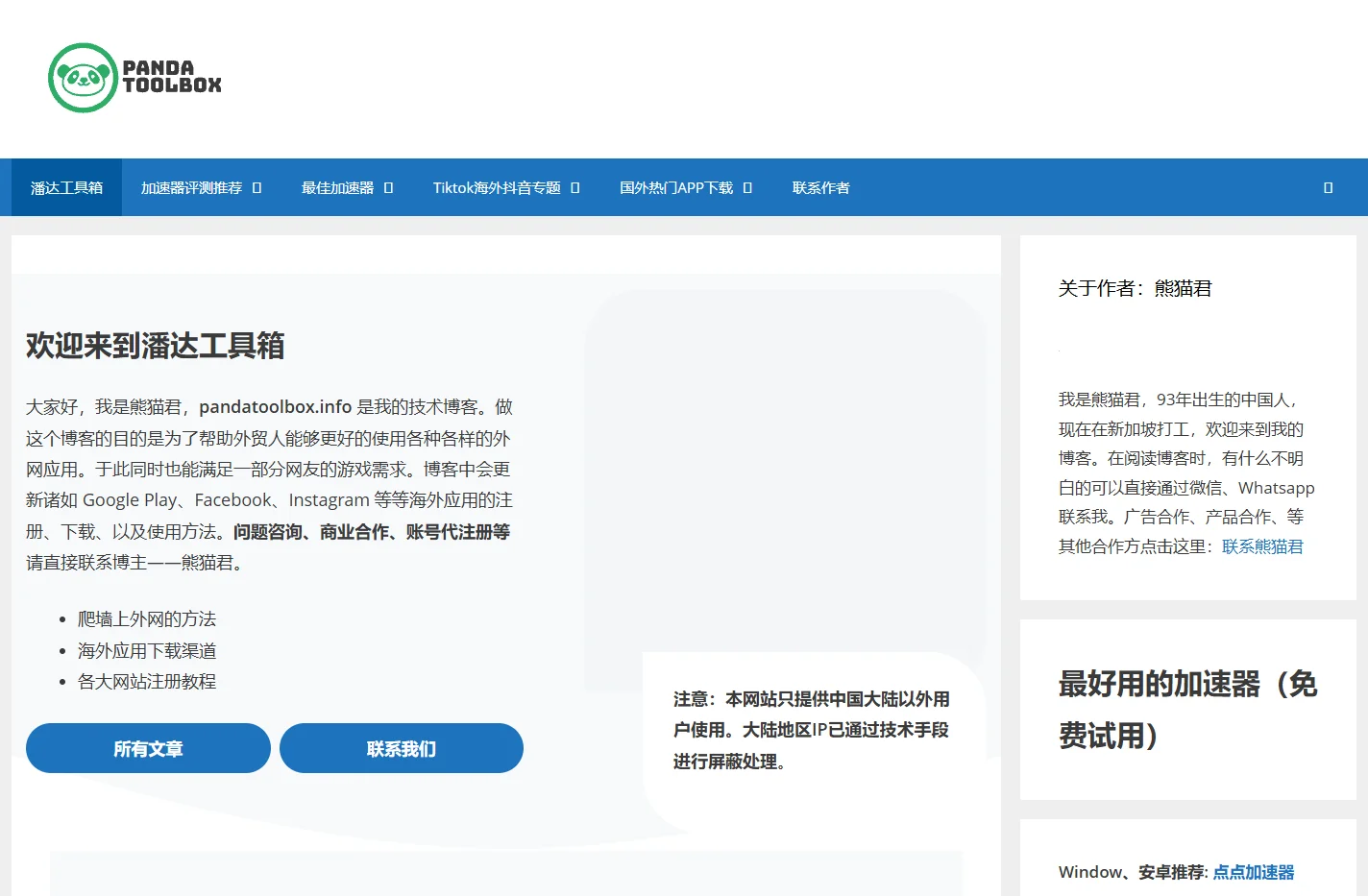This screenshot has width=1368, height=896.
Task: Open the 最佳加速器 menu item
Action: click(x=337, y=188)
